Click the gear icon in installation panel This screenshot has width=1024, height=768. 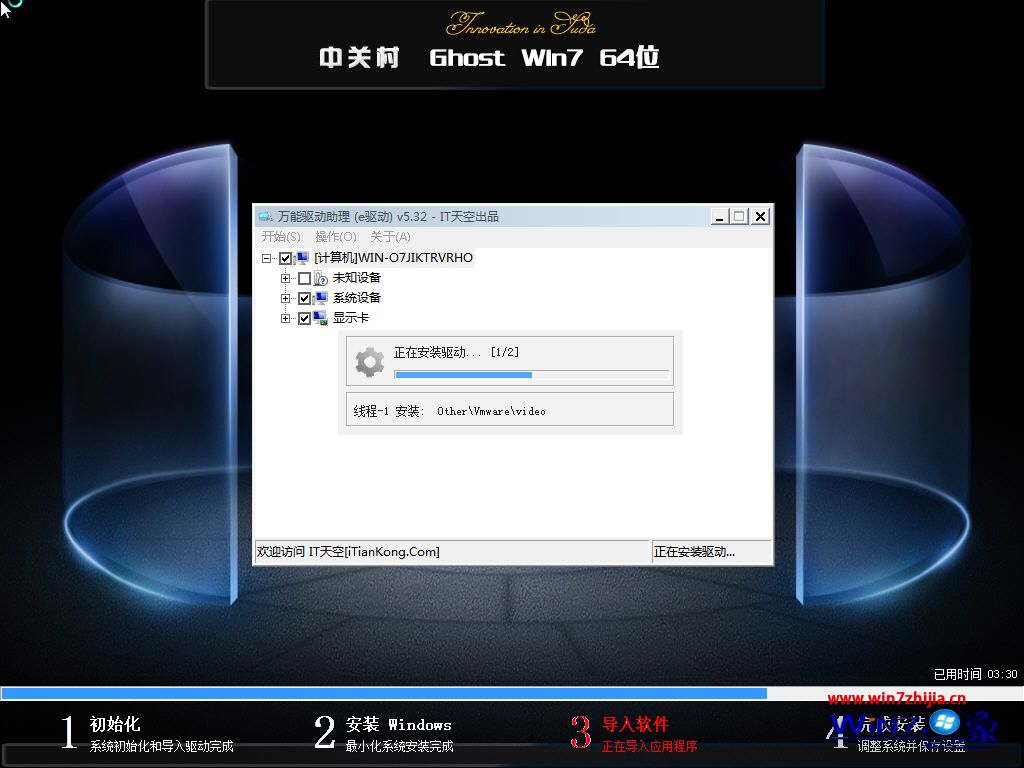(x=368, y=360)
